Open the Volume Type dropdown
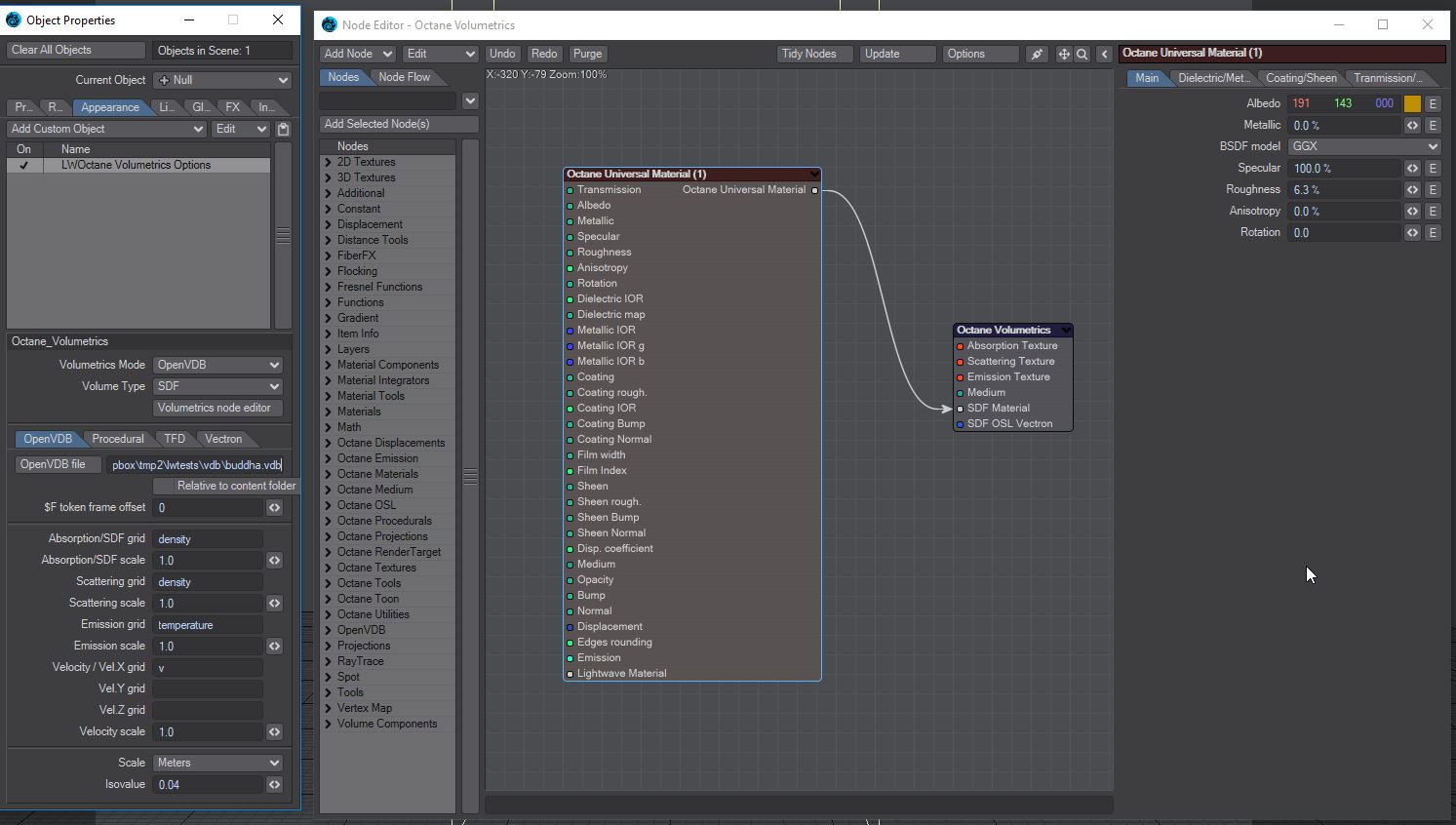Viewport: 1456px width, 825px height. point(217,386)
